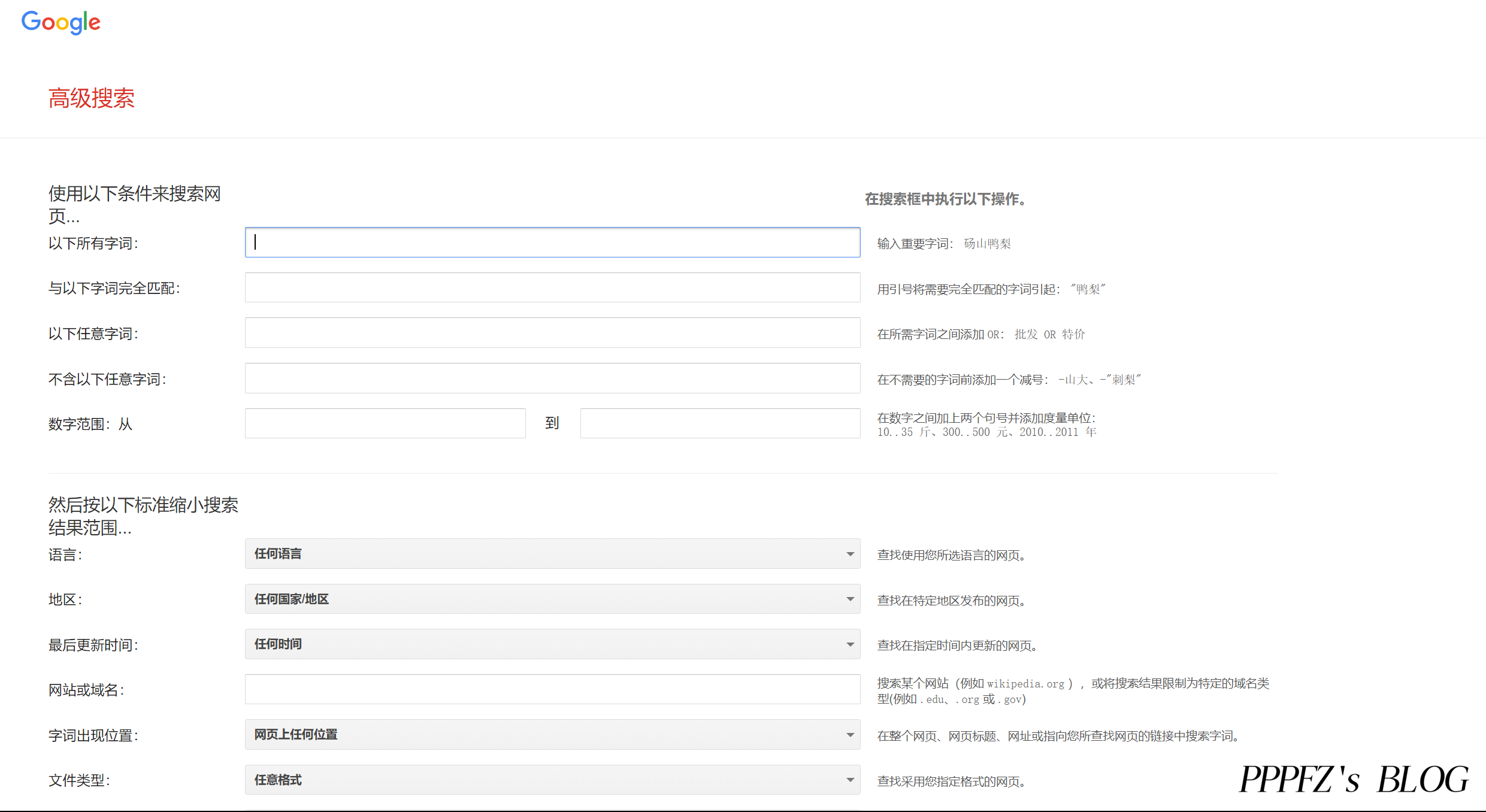The image size is (1486, 812).
Task: Open the 任何语言 language dropdown
Action: (552, 554)
